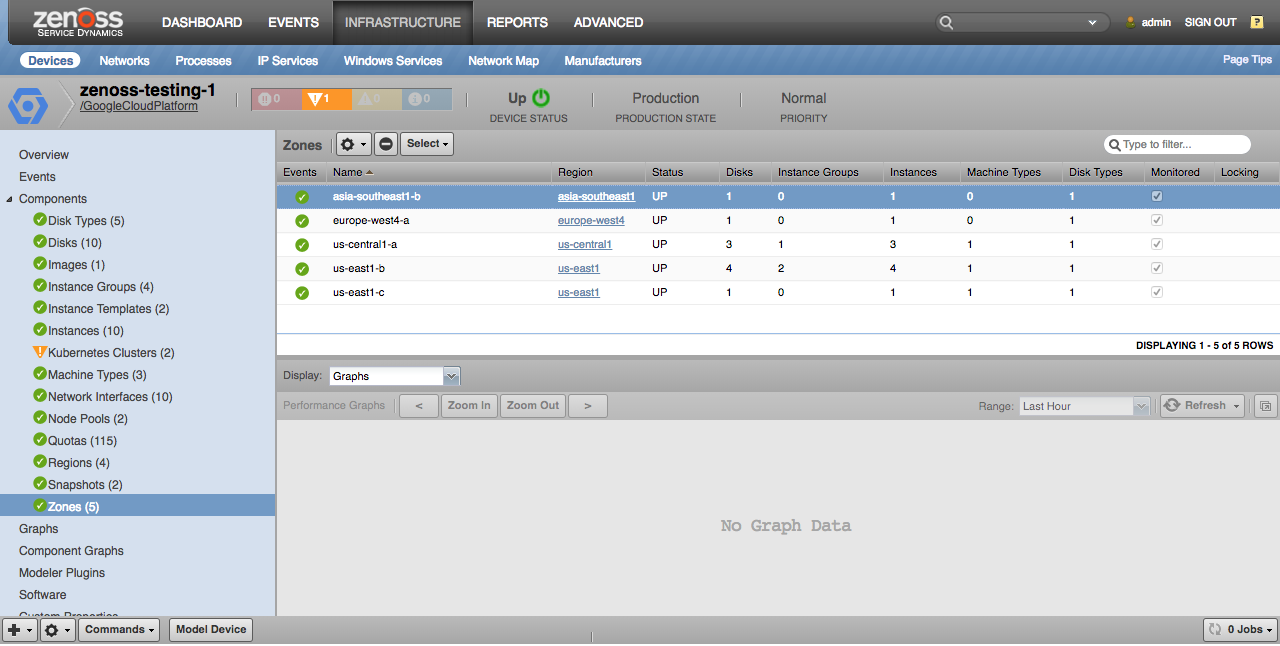The height and width of the screenshot is (646, 1280).
Task: Click the global search input box
Action: point(1020,22)
